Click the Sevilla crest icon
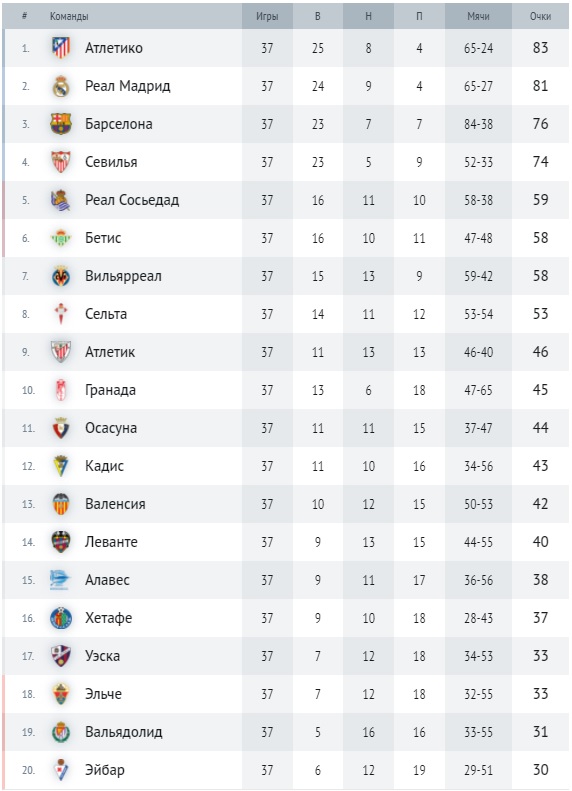 click(x=61, y=162)
